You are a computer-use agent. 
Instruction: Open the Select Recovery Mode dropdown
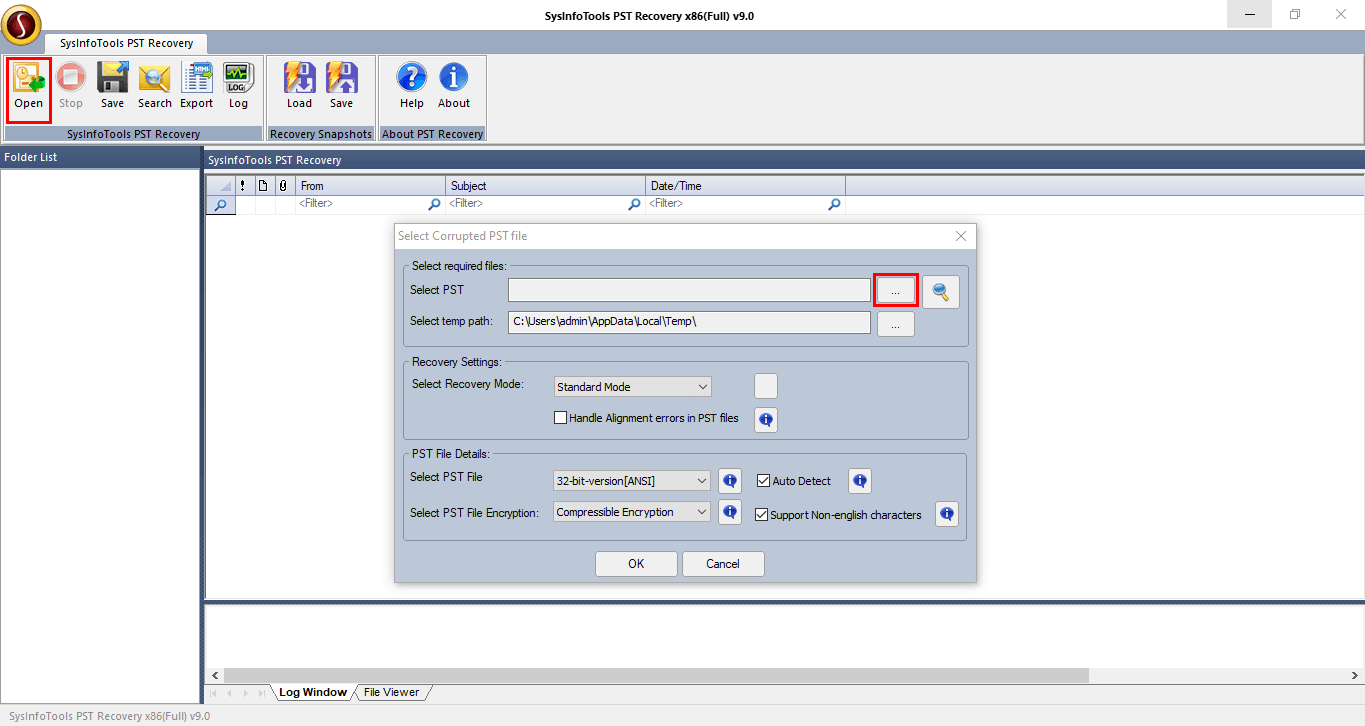(x=632, y=387)
